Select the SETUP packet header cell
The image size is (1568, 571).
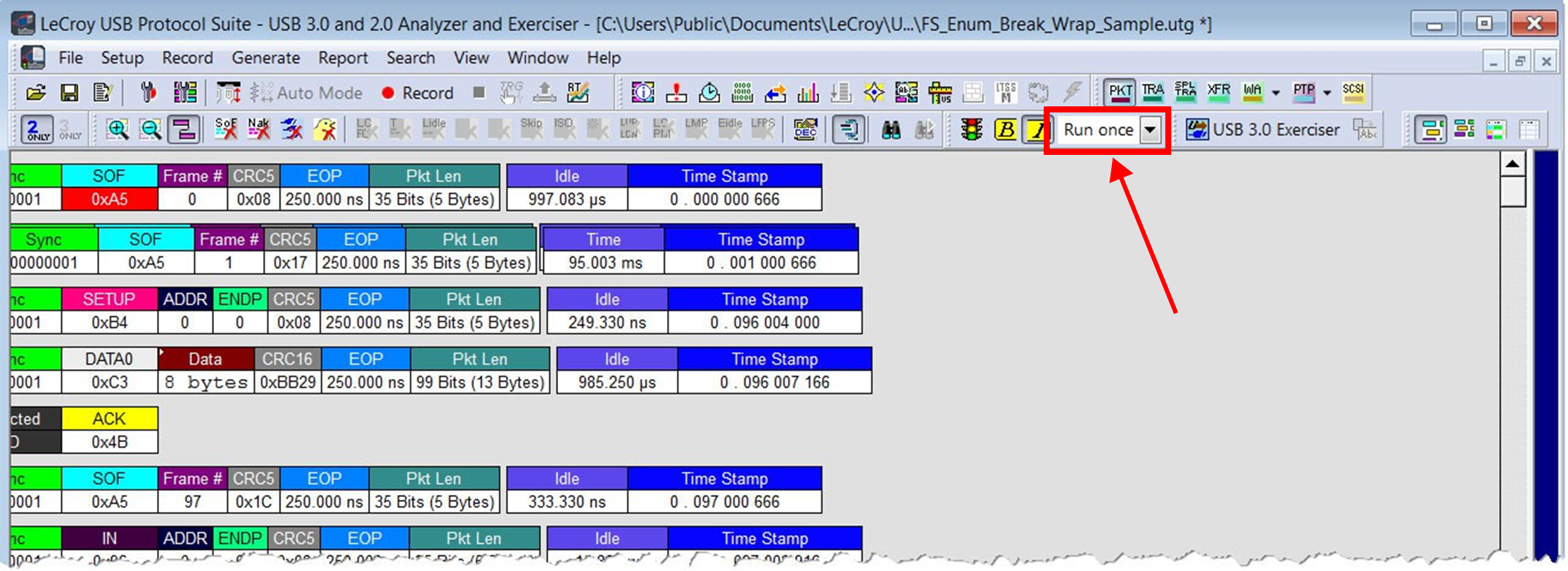[109, 299]
